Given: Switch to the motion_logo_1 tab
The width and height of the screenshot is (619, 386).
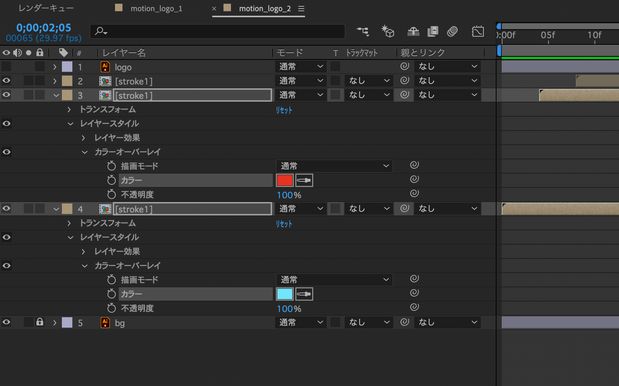Looking at the screenshot, I should [156, 8].
